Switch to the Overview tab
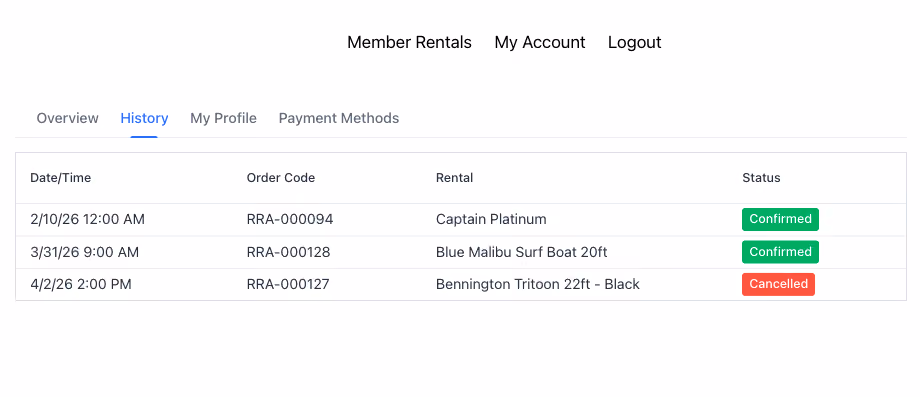The width and height of the screenshot is (920, 397). pos(67,118)
